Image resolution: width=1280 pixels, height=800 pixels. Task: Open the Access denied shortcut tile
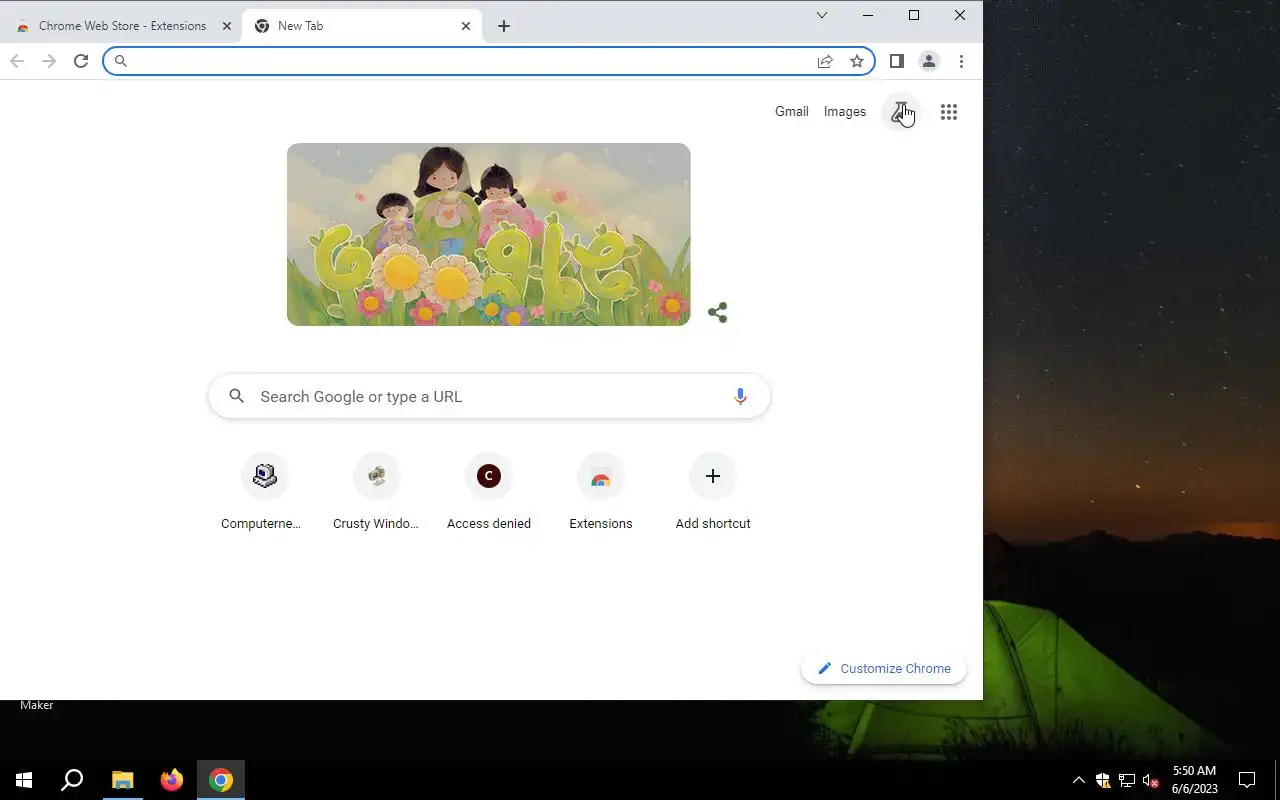tap(489, 493)
